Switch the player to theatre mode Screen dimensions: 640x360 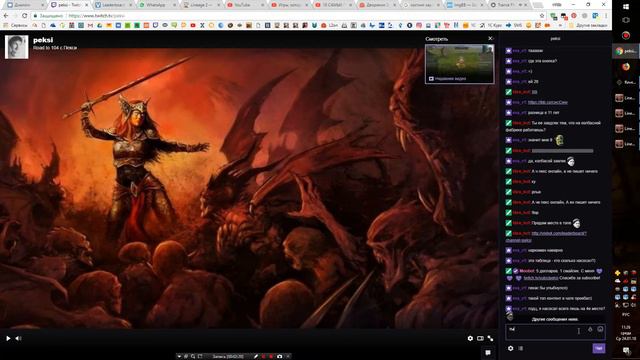pyautogui.click(x=480, y=338)
